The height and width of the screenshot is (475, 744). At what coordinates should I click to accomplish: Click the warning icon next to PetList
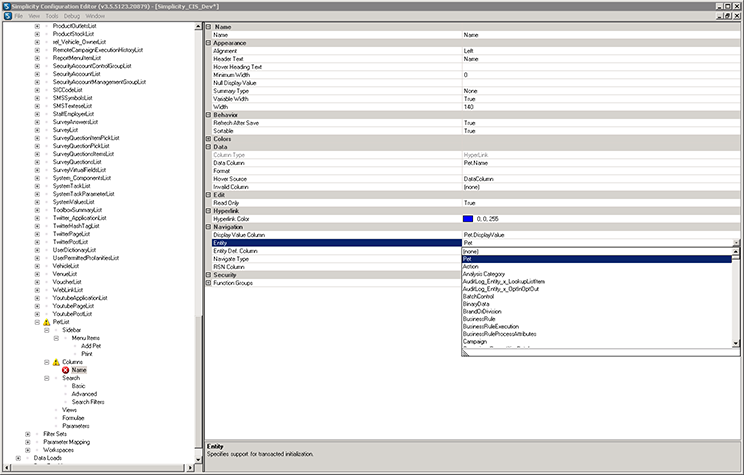click(46, 322)
